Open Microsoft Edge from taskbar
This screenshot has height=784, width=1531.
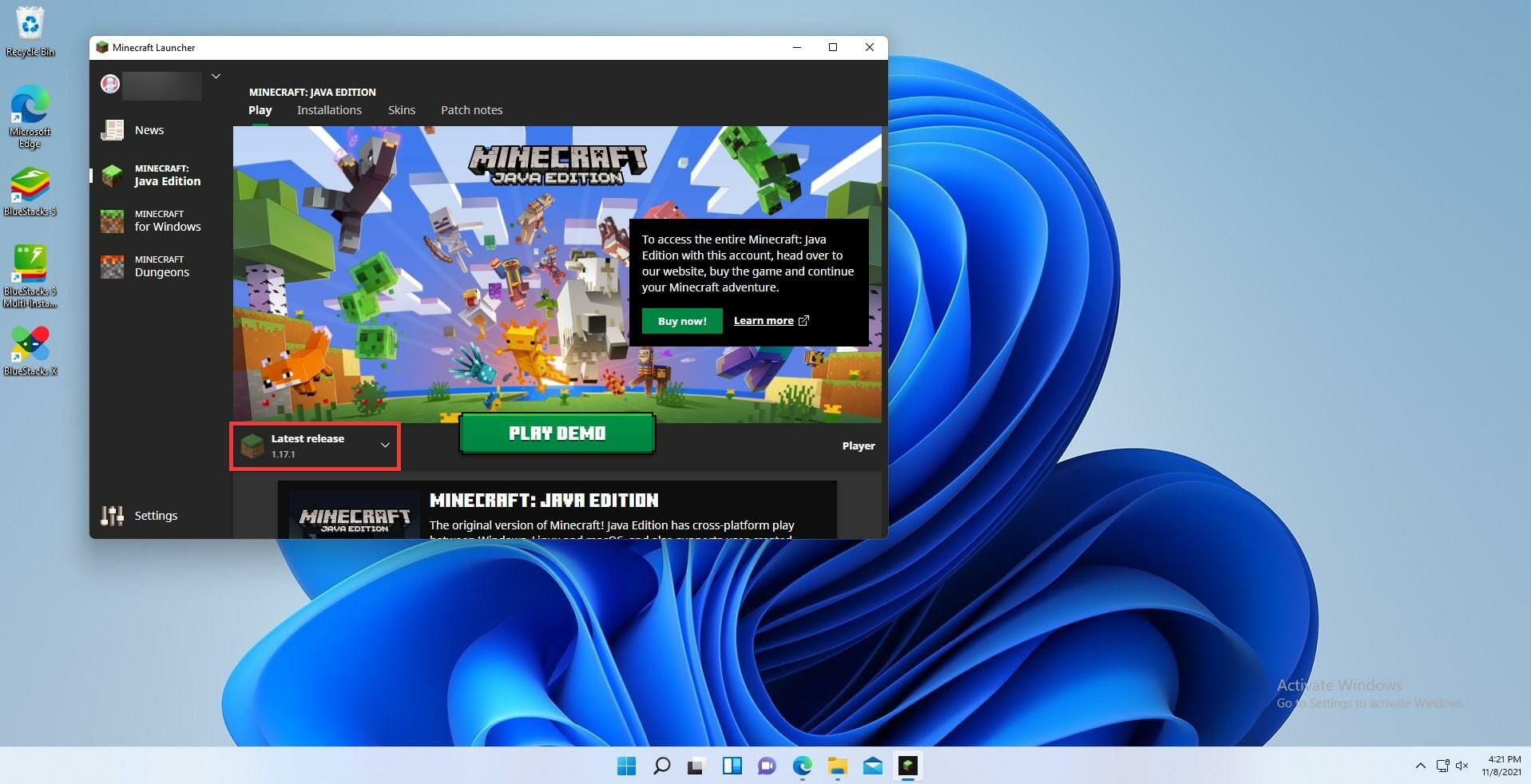802,766
